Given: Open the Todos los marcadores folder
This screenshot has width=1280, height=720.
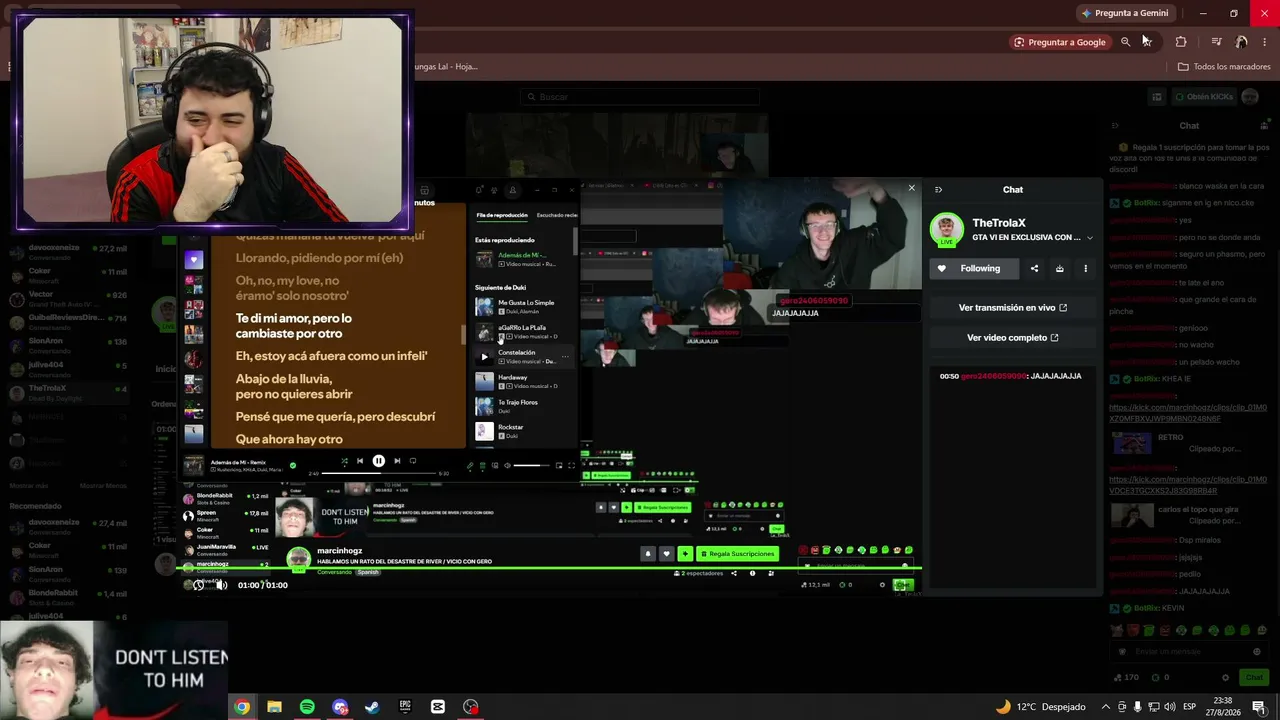Looking at the screenshot, I should (x=1224, y=67).
